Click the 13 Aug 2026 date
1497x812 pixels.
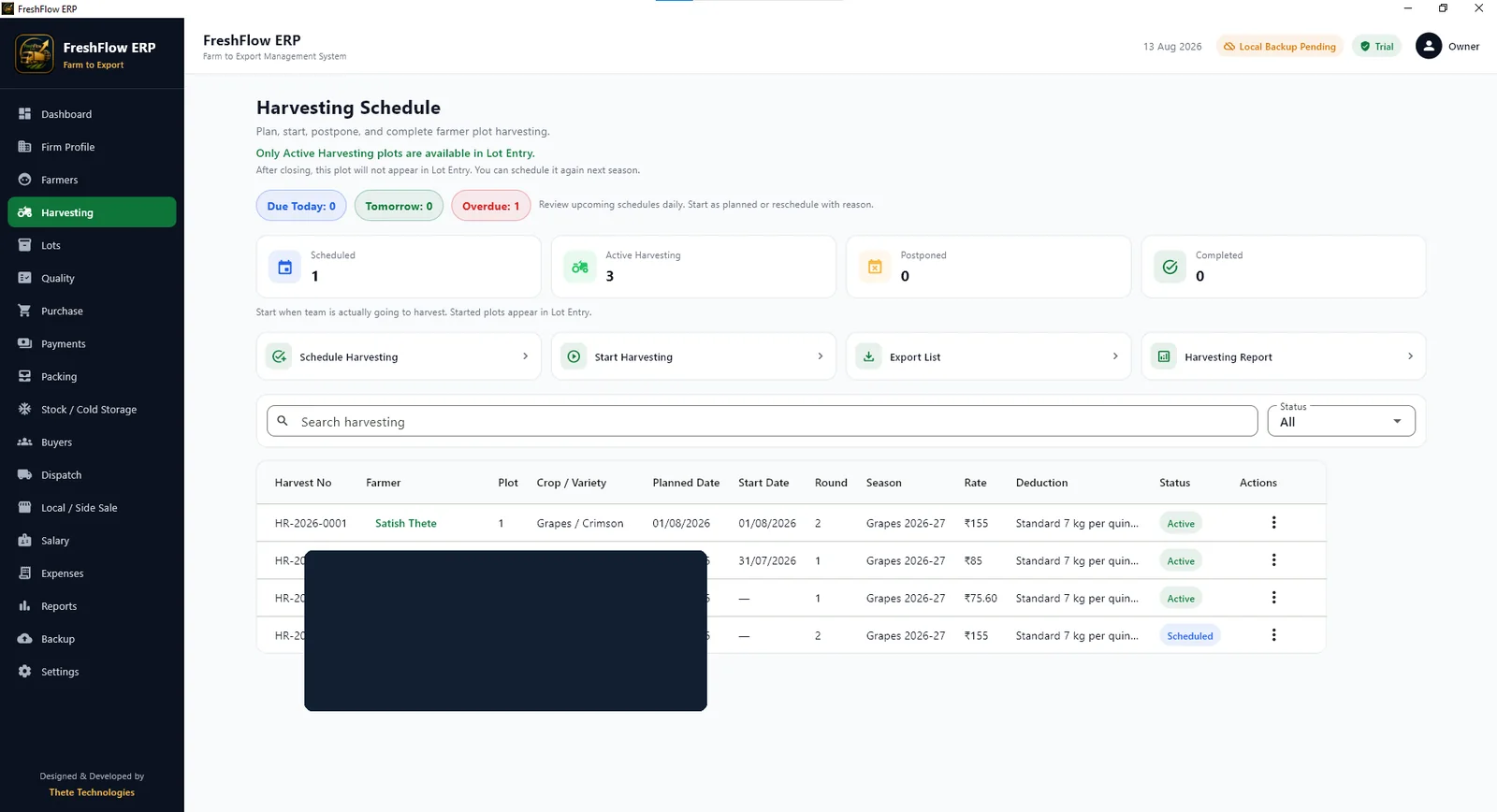point(1172,46)
